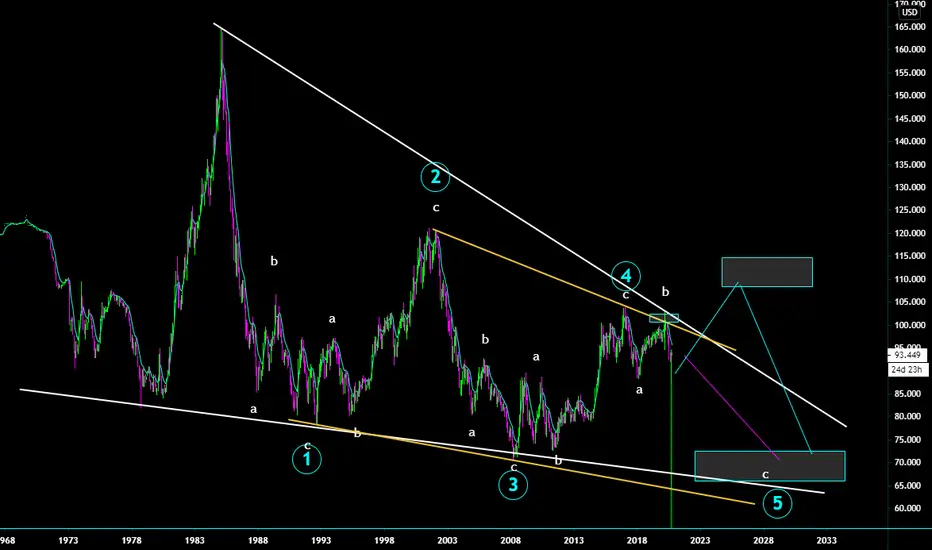Click the 140.000 price axis label

(910, 142)
